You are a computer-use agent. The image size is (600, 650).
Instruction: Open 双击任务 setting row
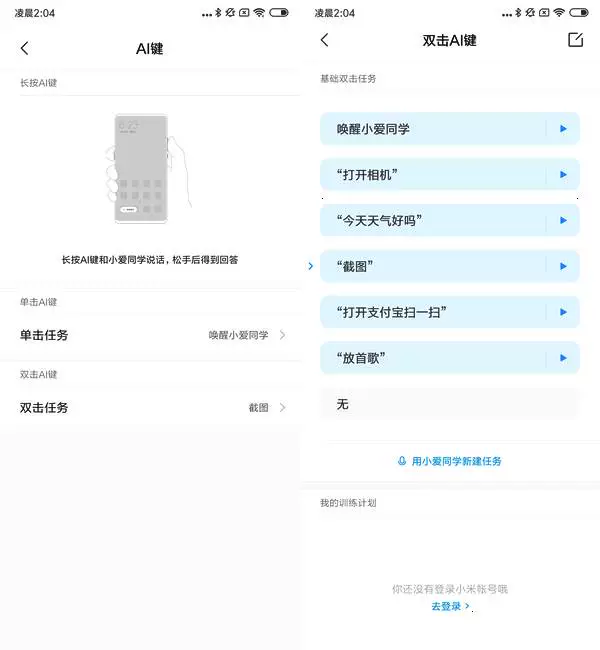pos(150,407)
